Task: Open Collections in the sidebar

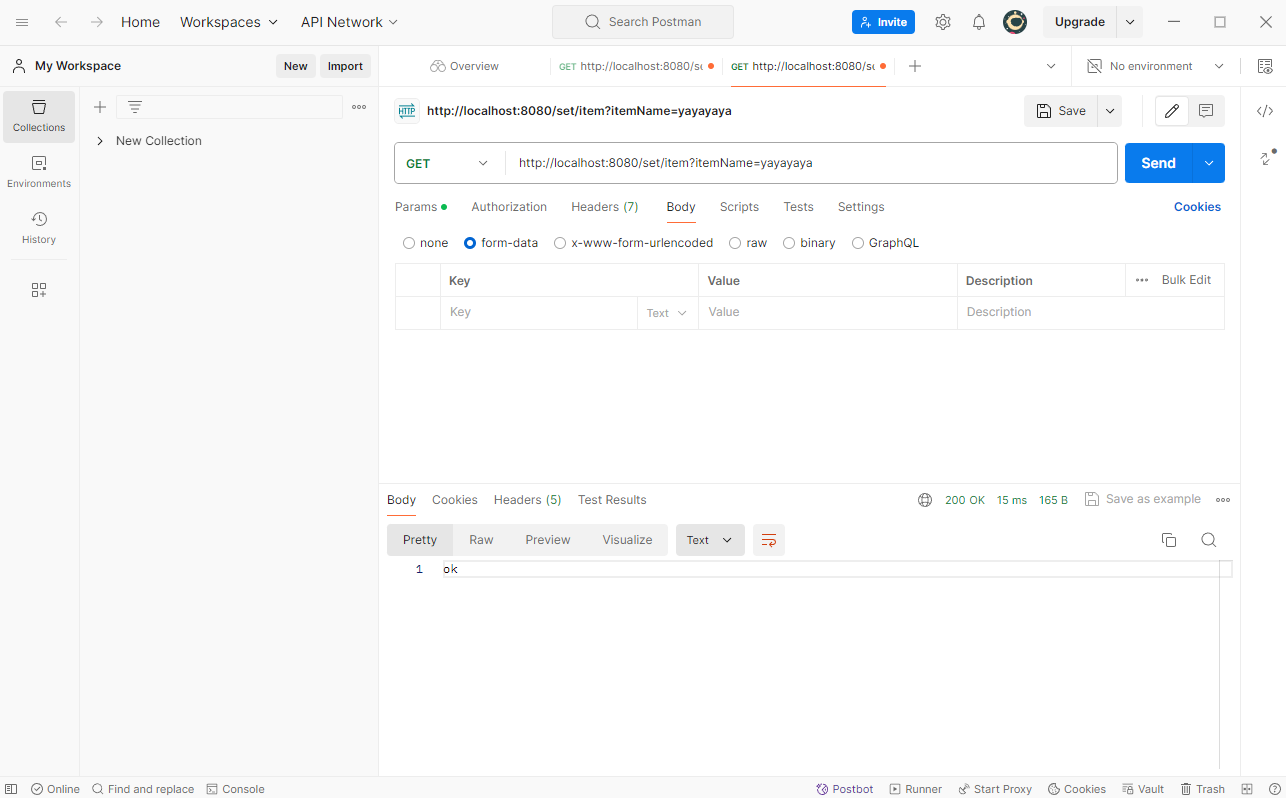Action: tap(39, 117)
